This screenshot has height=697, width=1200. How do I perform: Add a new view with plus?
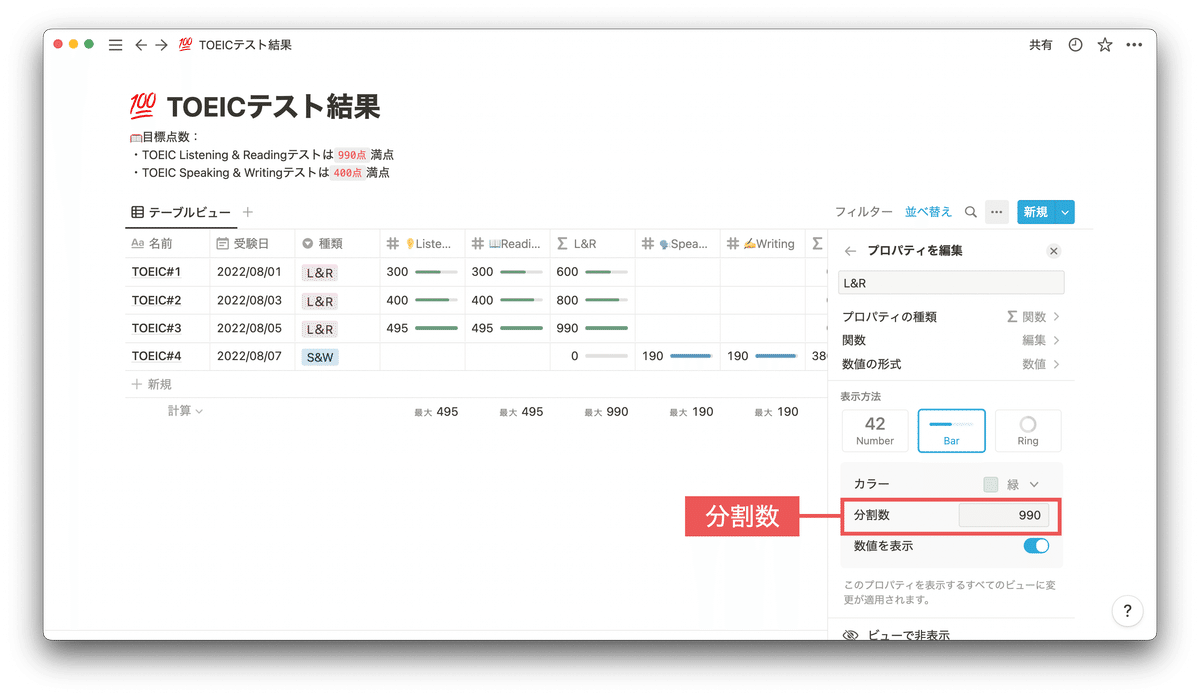tap(248, 212)
